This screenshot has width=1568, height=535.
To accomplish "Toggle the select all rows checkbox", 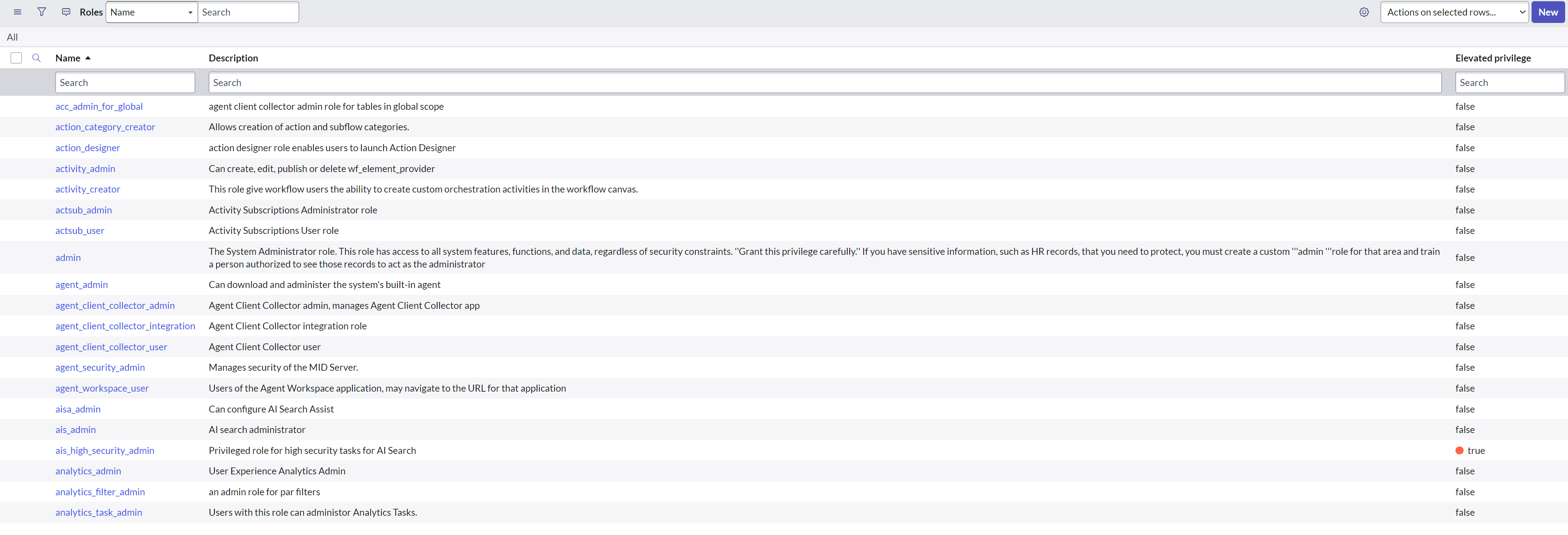I will point(16,58).
